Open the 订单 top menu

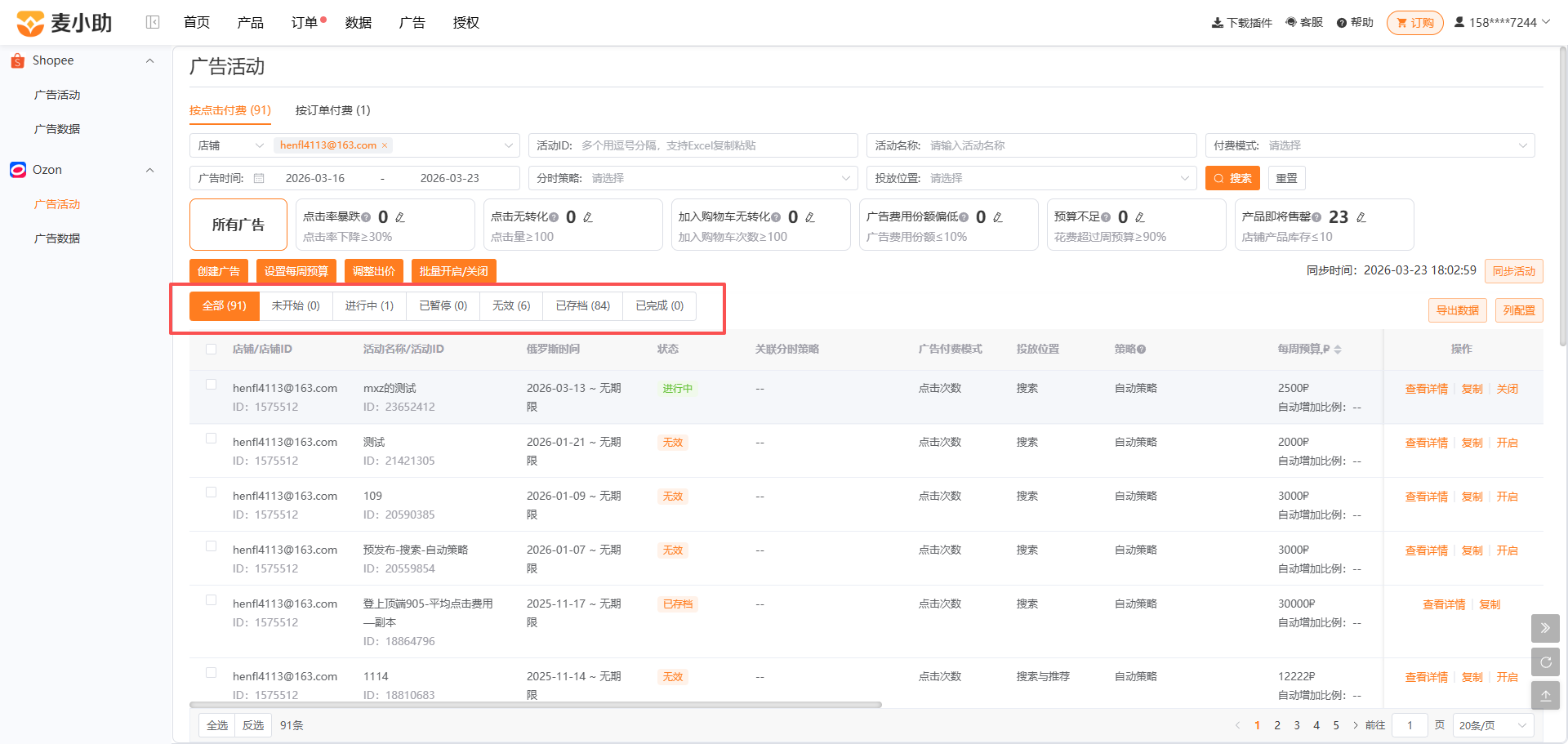click(305, 23)
